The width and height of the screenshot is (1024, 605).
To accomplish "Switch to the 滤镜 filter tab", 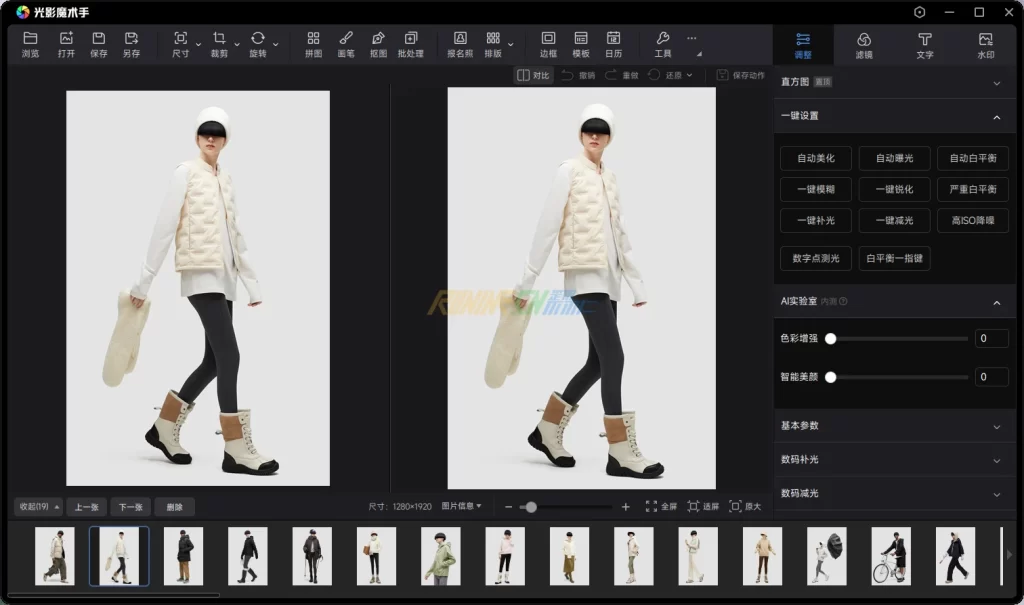I will tap(864, 45).
